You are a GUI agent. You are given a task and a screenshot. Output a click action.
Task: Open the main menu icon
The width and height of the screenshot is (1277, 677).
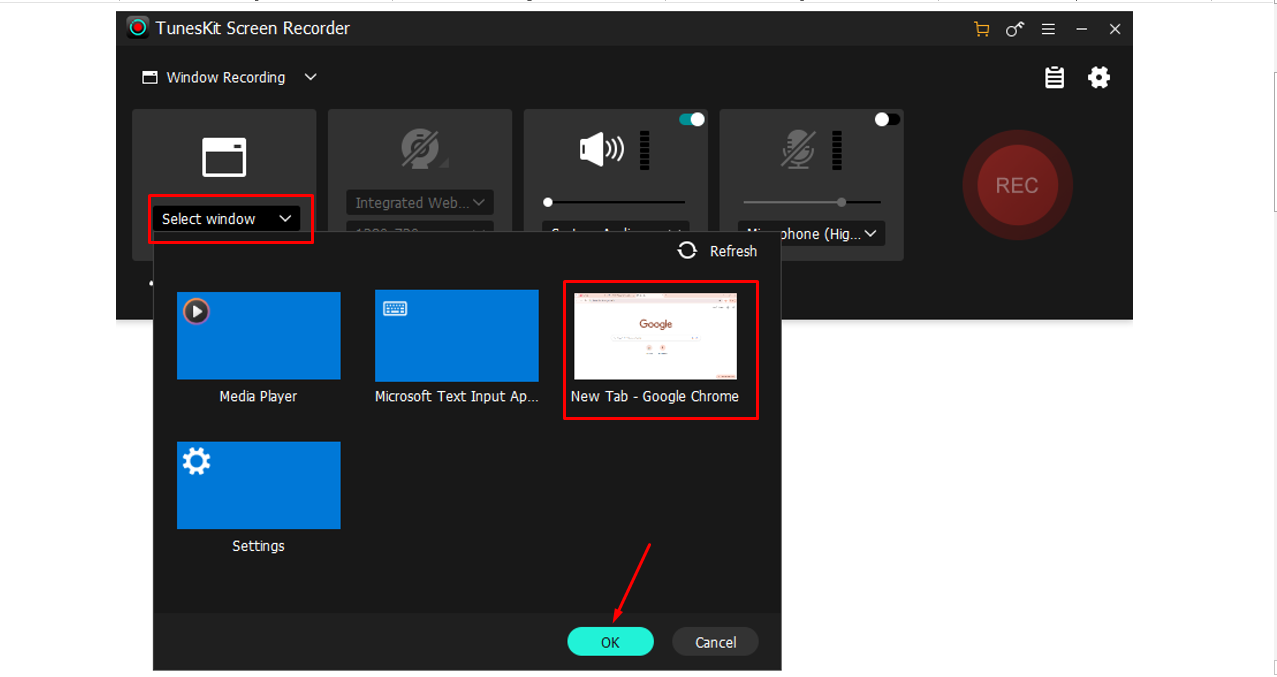[1048, 29]
